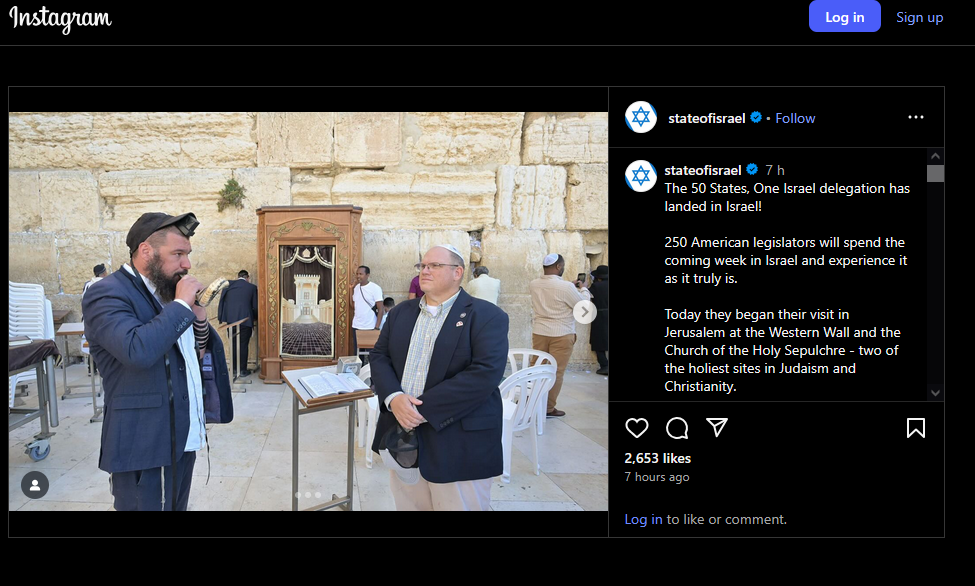Click the blue Log in button
975x586 pixels.
(844, 17)
